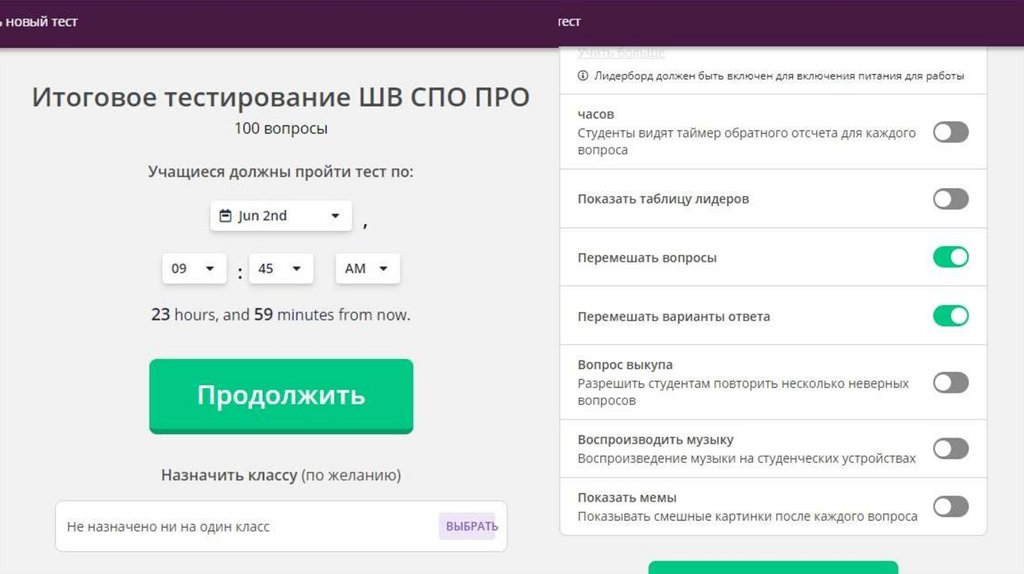1024x574 pixels.
Task: Click the 100 вопросы text
Action: [x=281, y=128]
